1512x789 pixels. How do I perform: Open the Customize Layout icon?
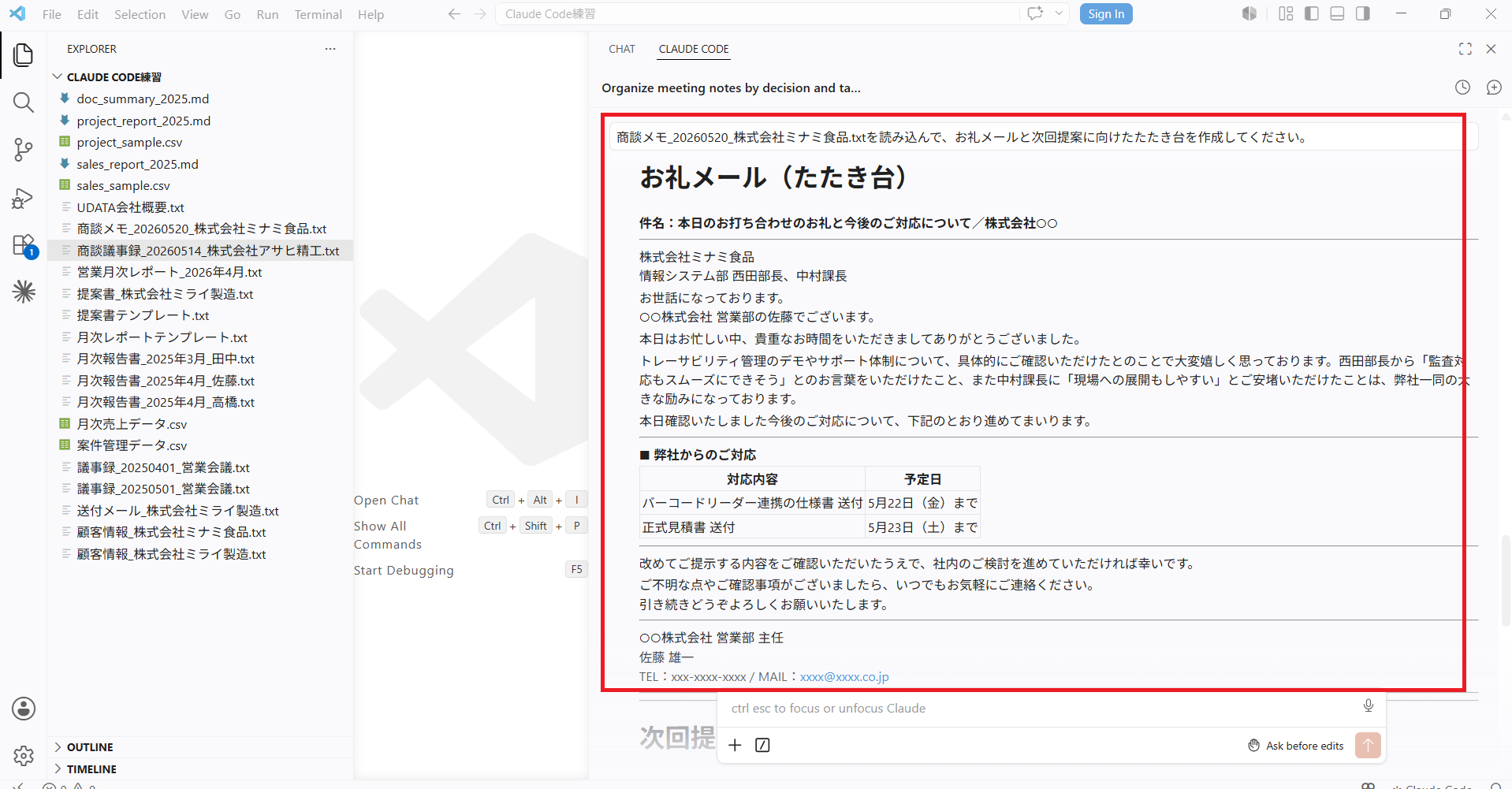click(1286, 13)
